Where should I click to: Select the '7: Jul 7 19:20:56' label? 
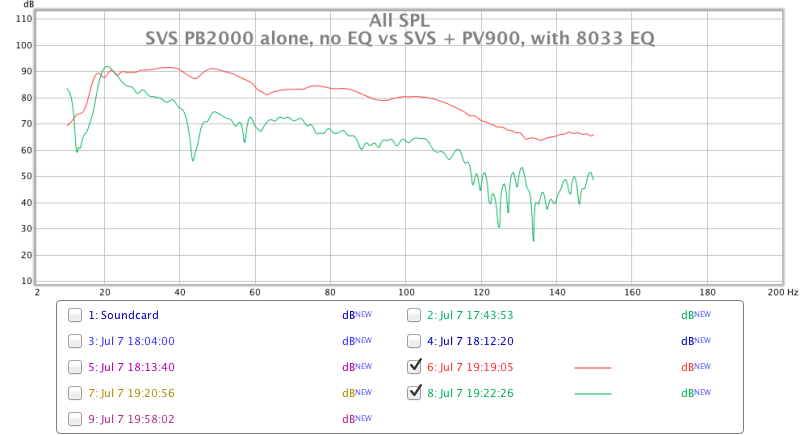coord(132,393)
